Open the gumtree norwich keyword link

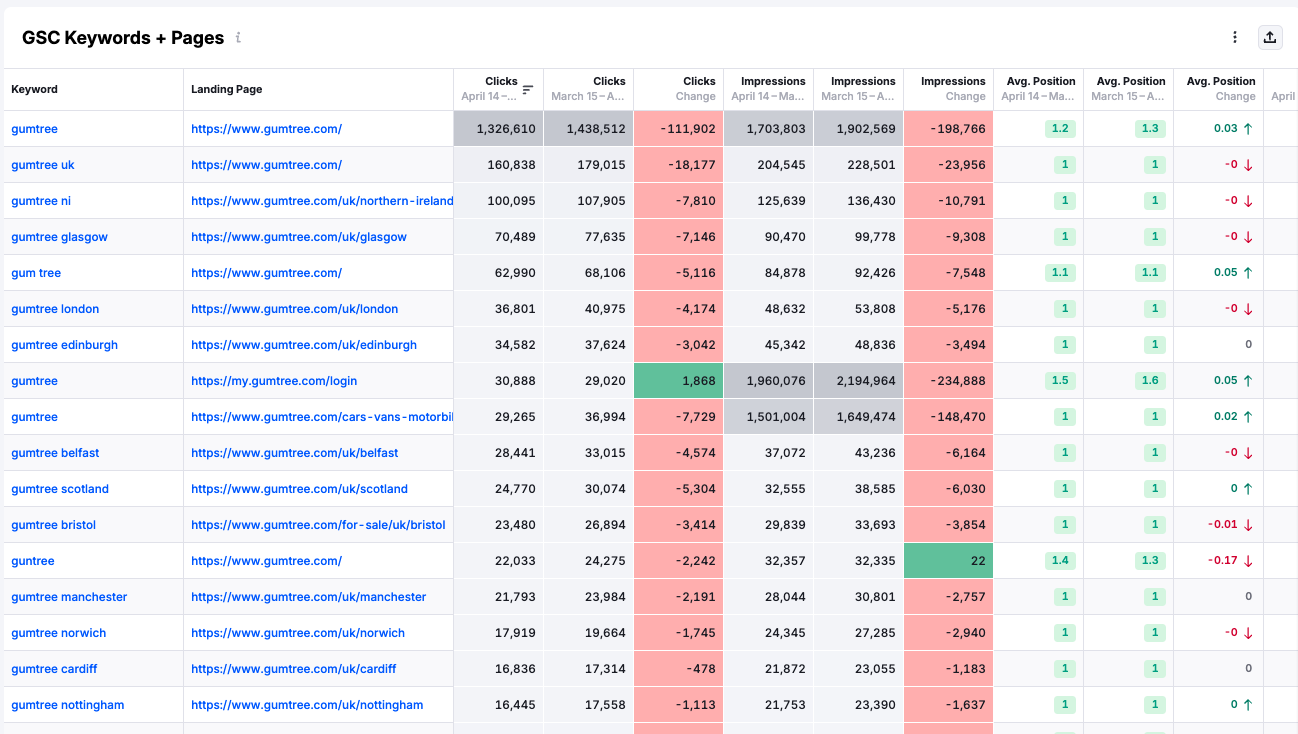[x=59, y=633]
